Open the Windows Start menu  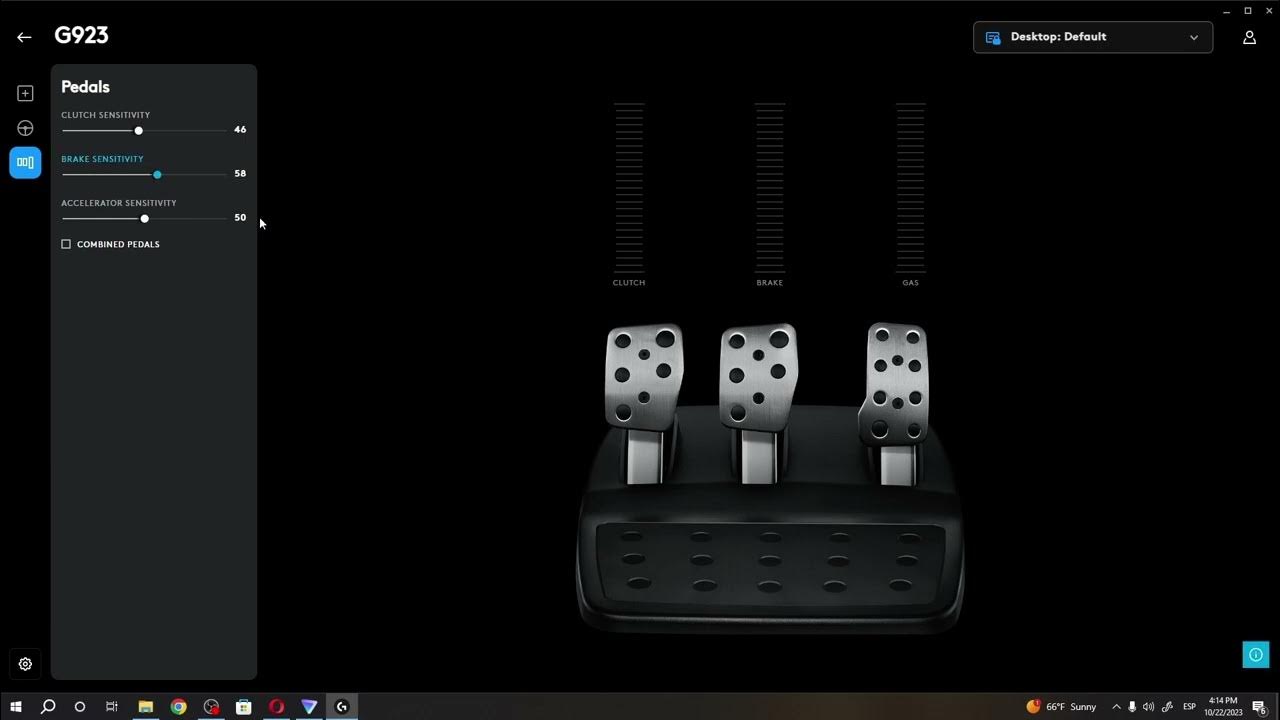16,707
